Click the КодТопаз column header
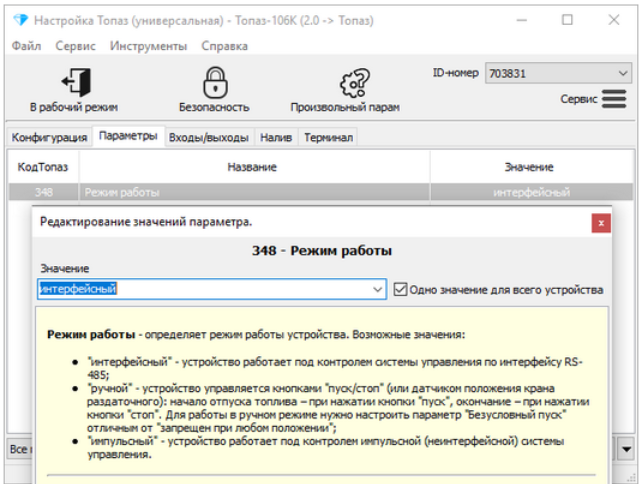 (x=43, y=167)
